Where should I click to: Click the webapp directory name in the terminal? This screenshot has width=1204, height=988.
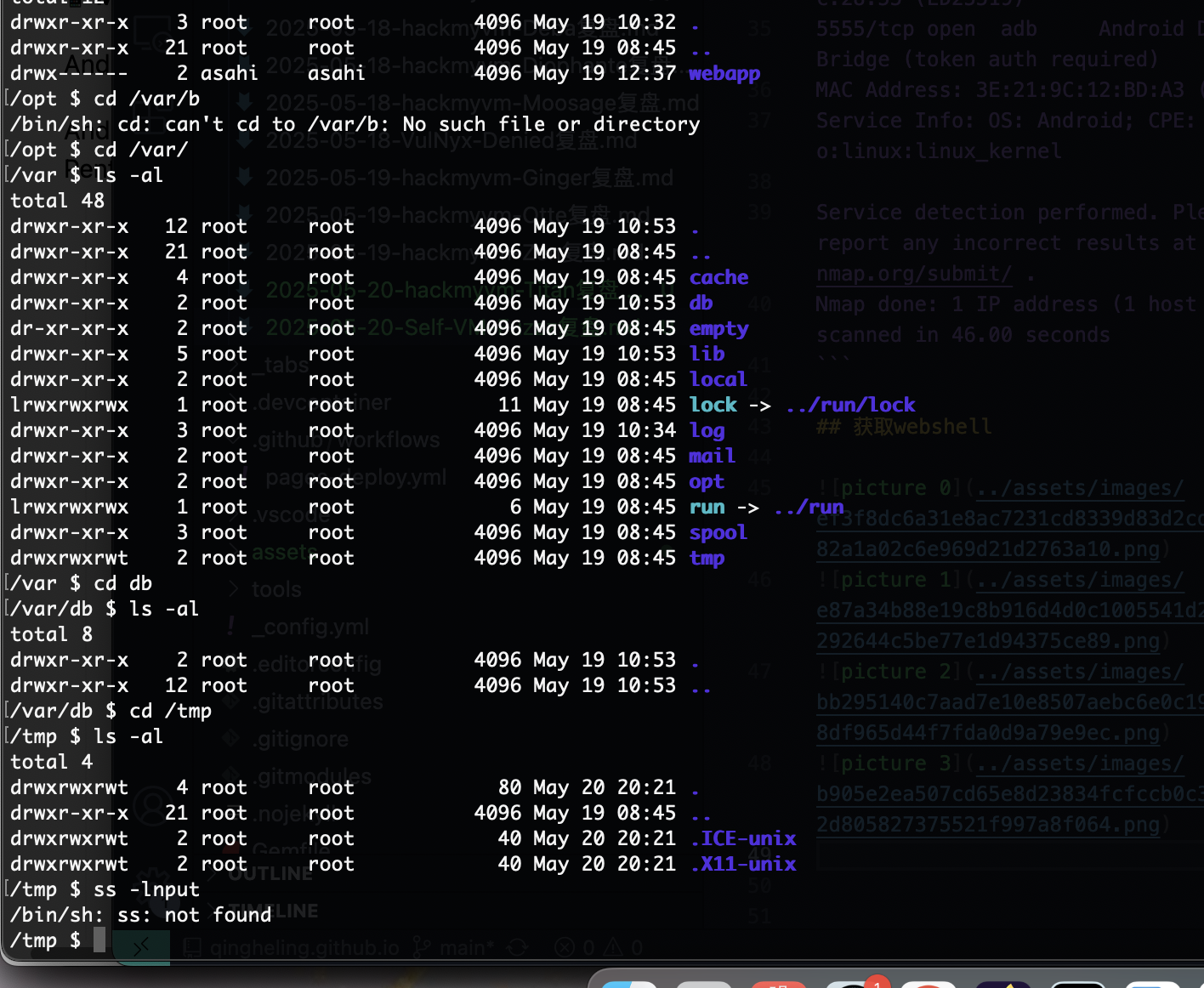724,74
